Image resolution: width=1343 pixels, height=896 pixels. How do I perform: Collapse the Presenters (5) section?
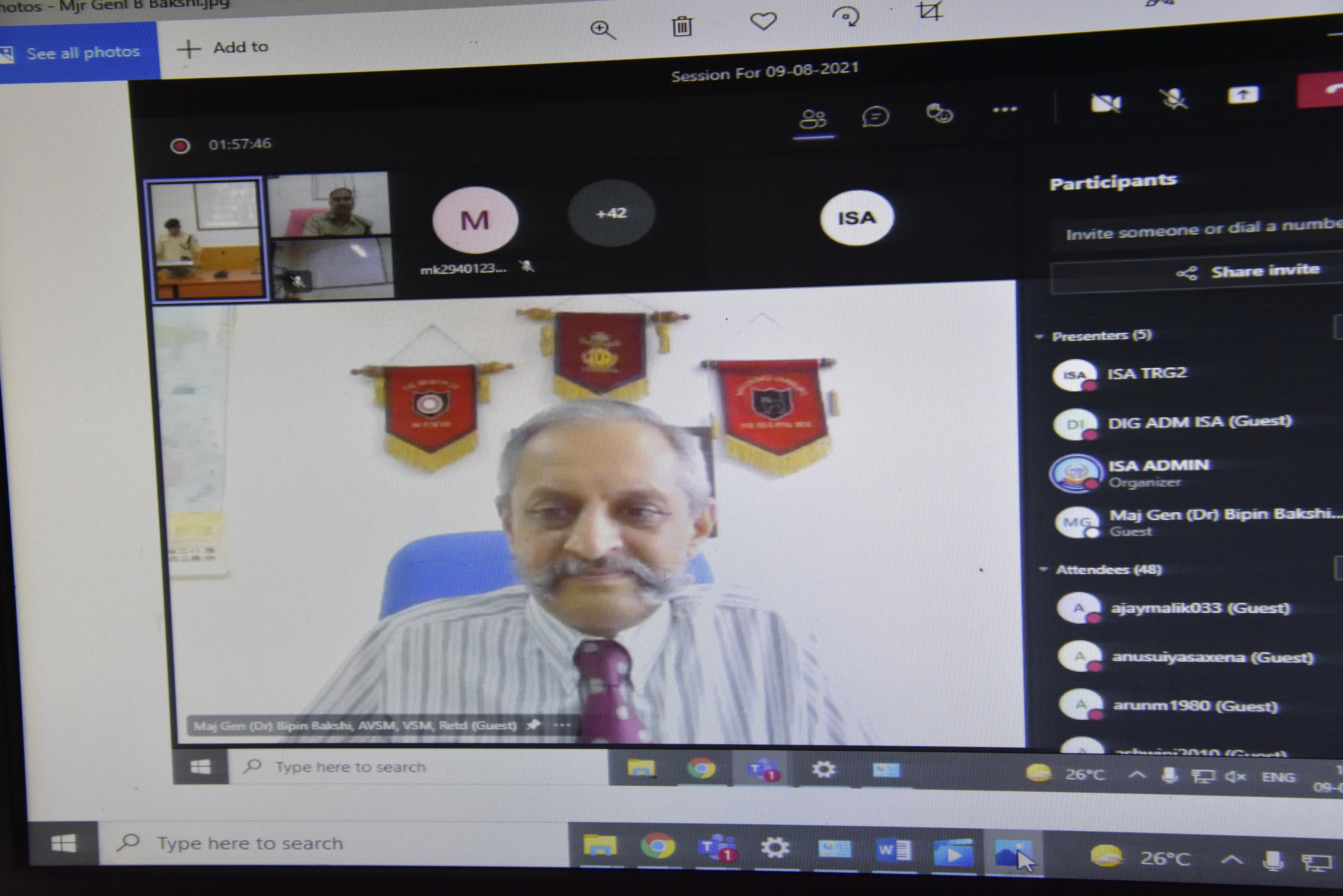[1039, 337]
